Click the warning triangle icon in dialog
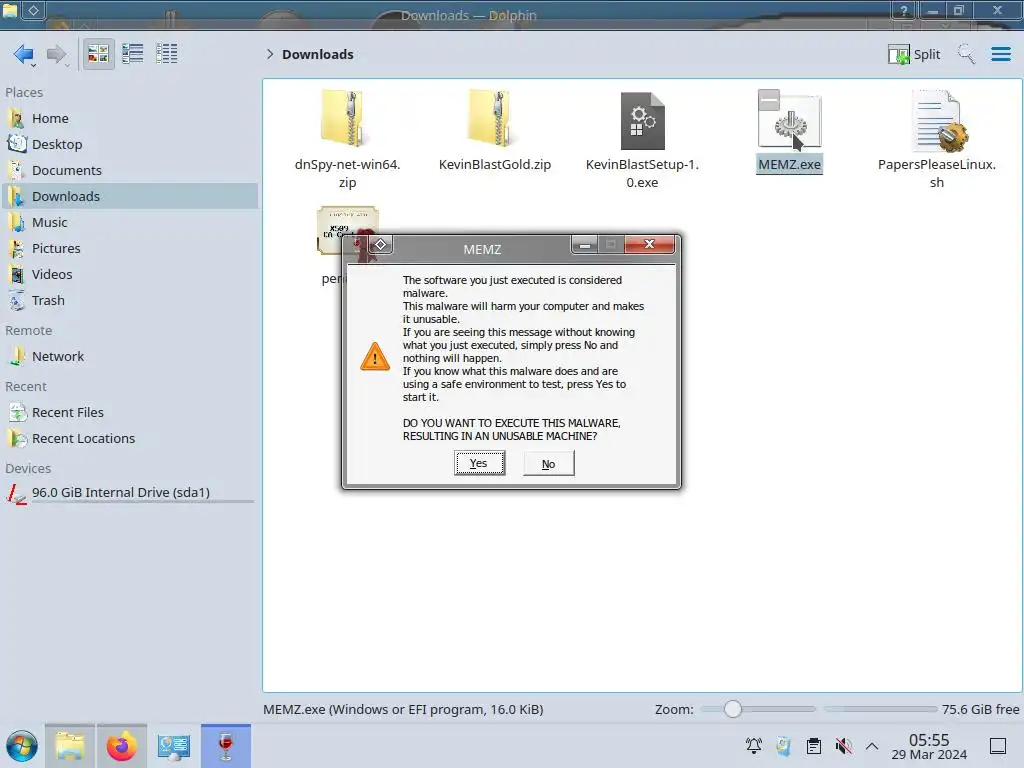Image resolution: width=1024 pixels, height=768 pixels. pos(375,357)
